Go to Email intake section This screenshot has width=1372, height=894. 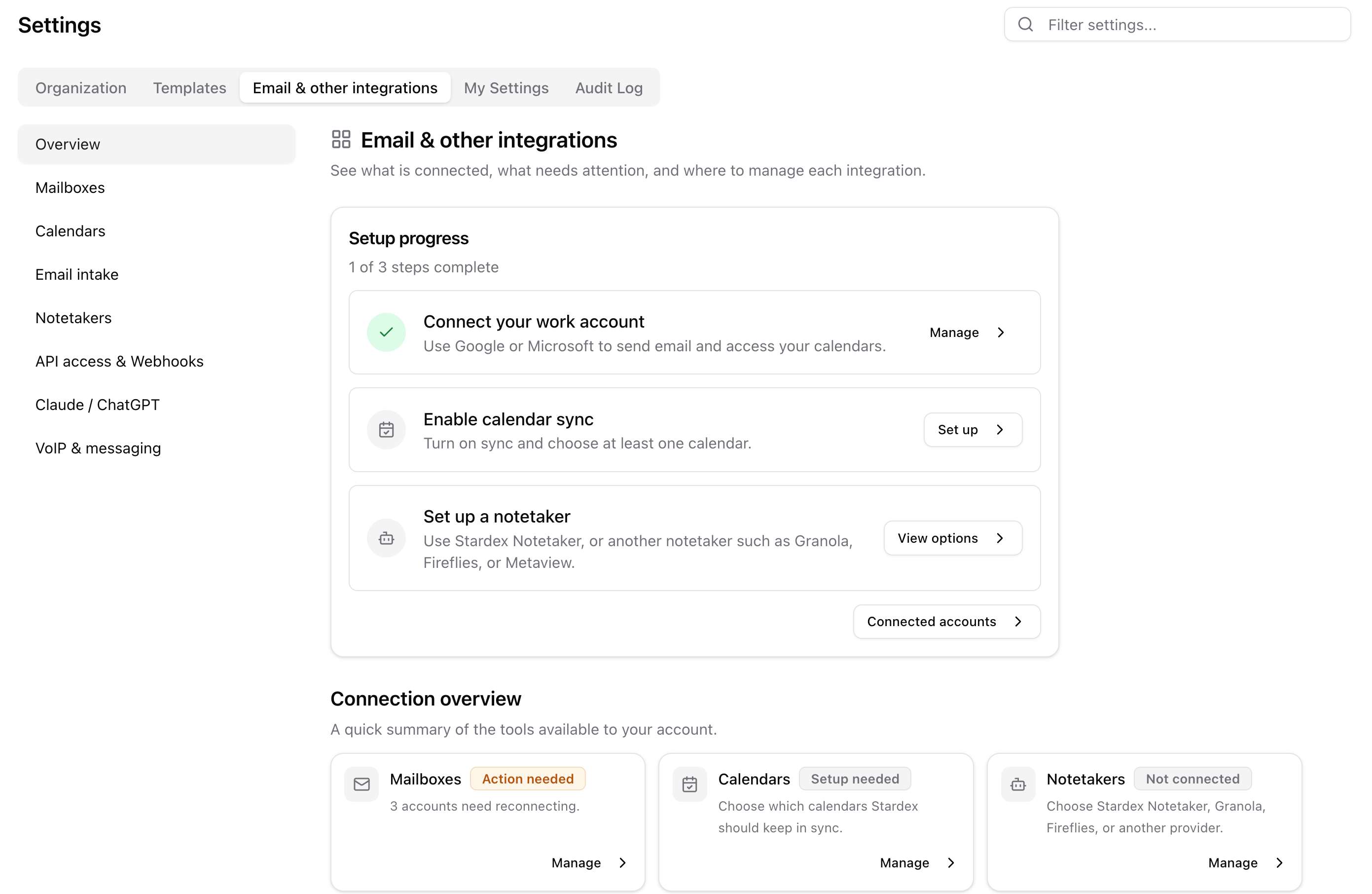point(156,274)
